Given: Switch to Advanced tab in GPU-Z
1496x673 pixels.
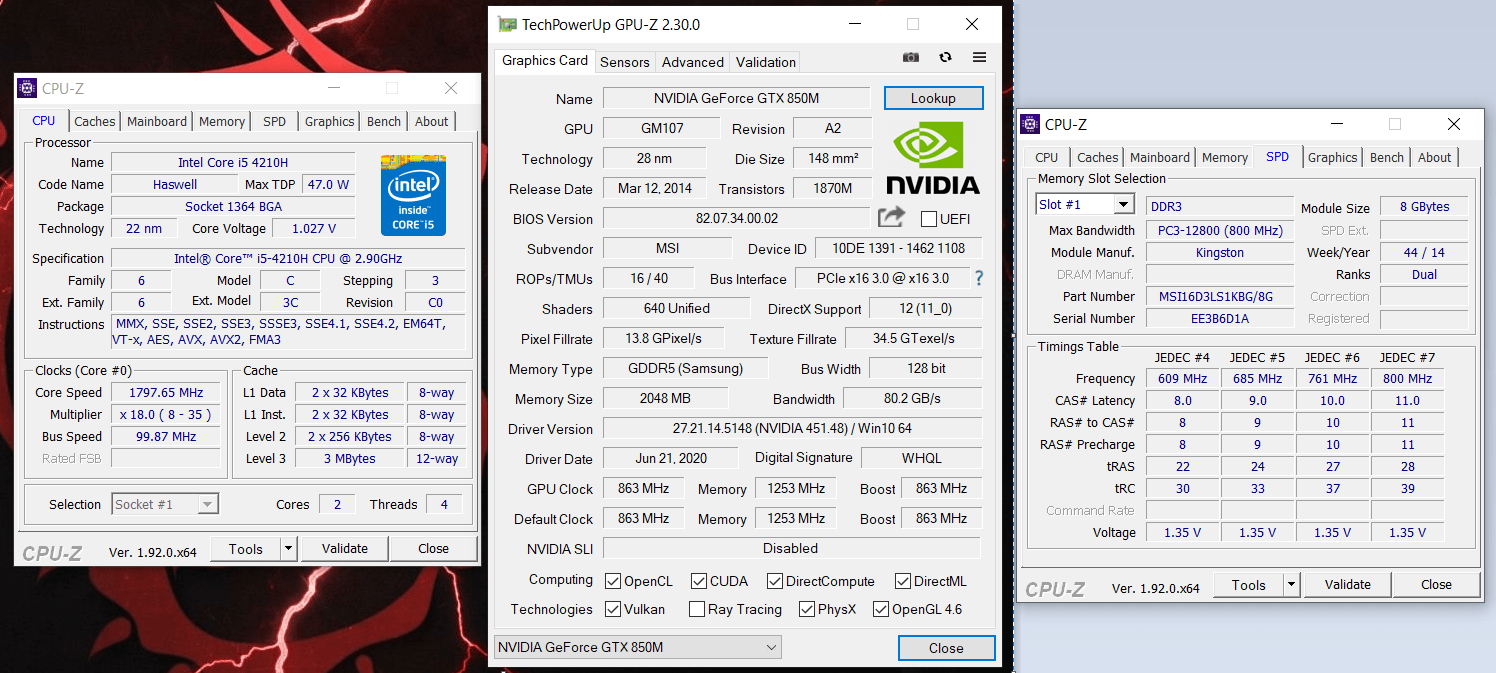Looking at the screenshot, I should point(692,62).
